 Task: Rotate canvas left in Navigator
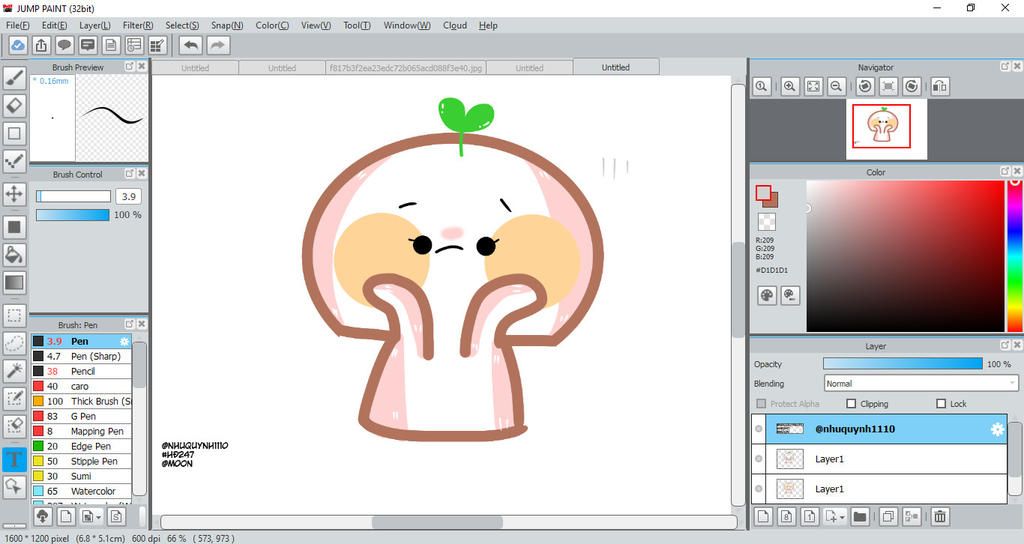[865, 86]
